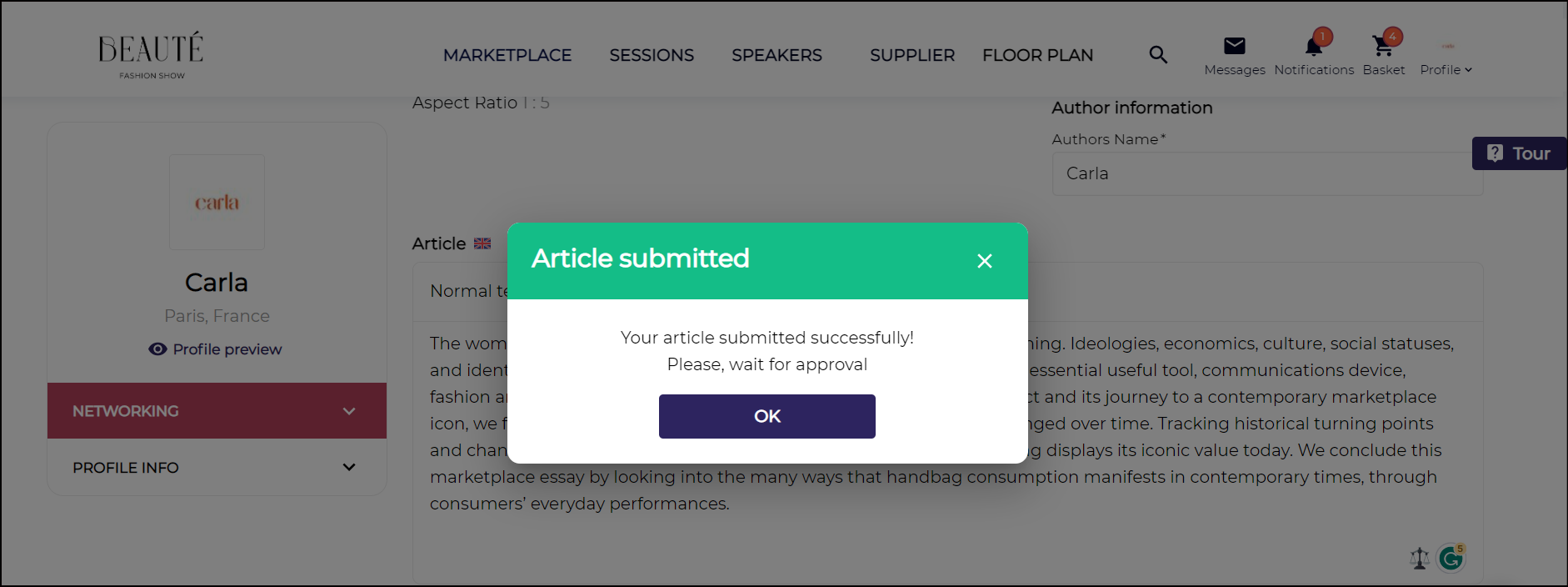Click the Authors Name input field
This screenshot has height=587, width=1568.
(1266, 173)
